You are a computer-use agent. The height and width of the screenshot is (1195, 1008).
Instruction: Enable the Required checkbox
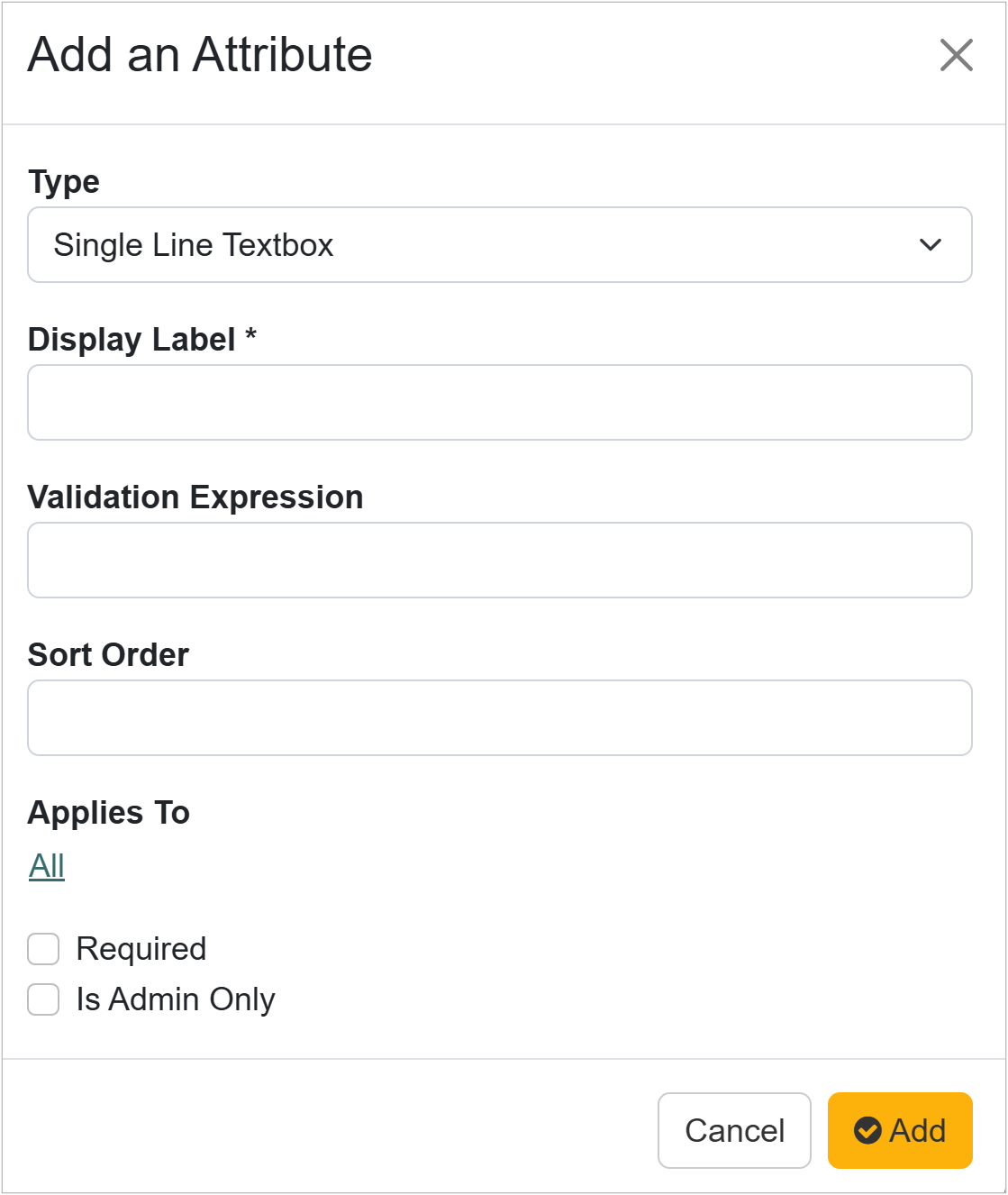coord(42,948)
